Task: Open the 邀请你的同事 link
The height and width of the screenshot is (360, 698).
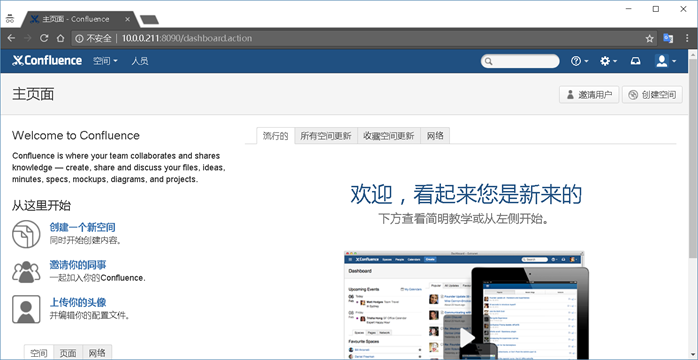Action: pos(78,265)
